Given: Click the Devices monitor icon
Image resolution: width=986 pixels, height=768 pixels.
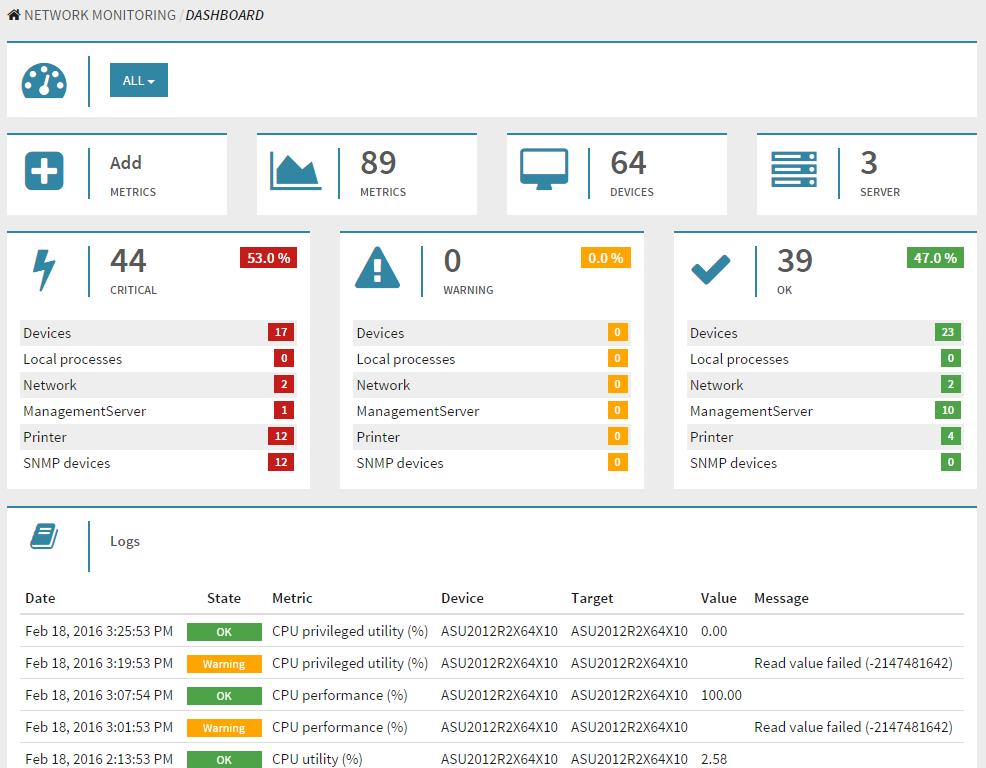Looking at the screenshot, I should pos(542,168).
